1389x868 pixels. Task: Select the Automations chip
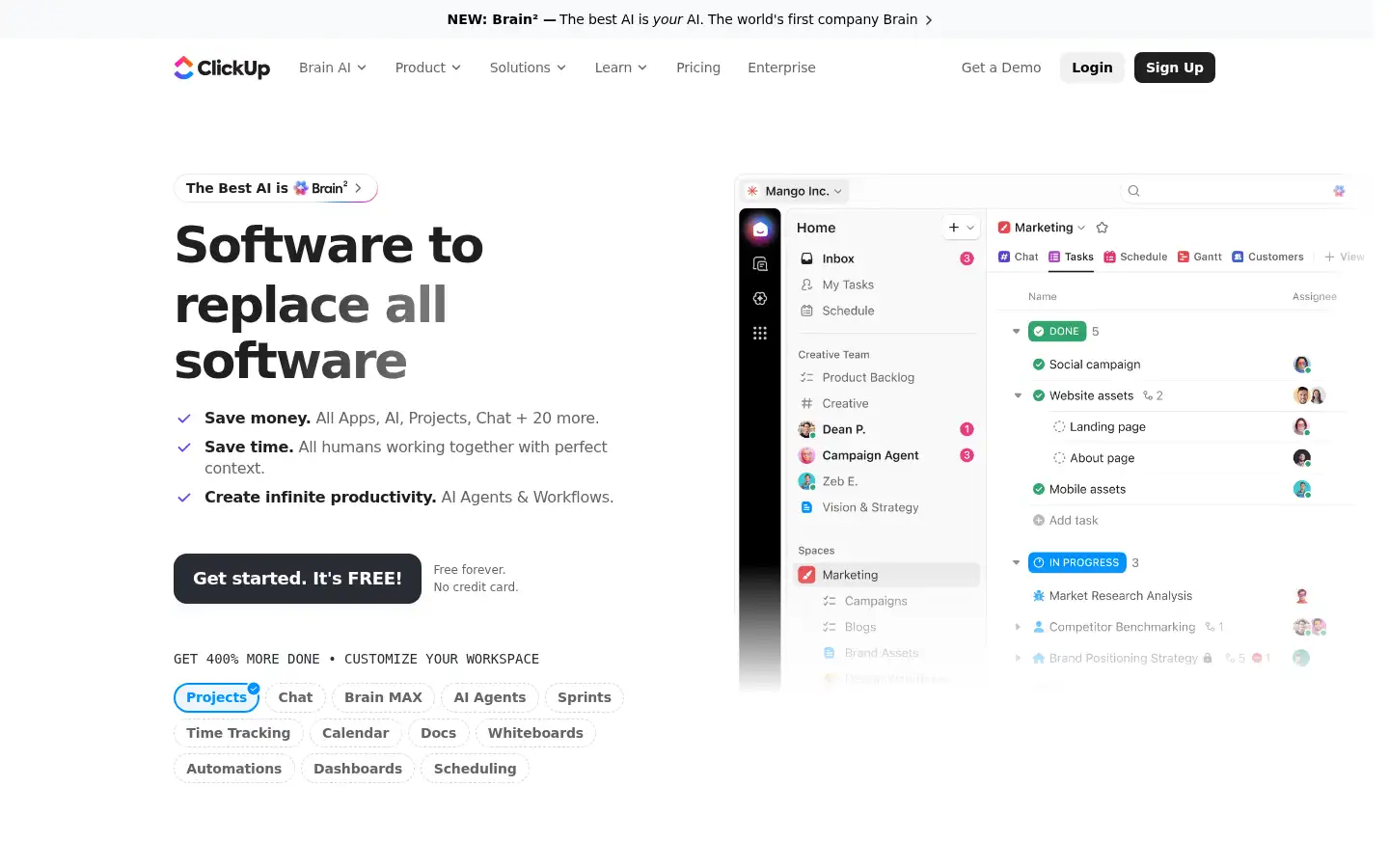(233, 769)
